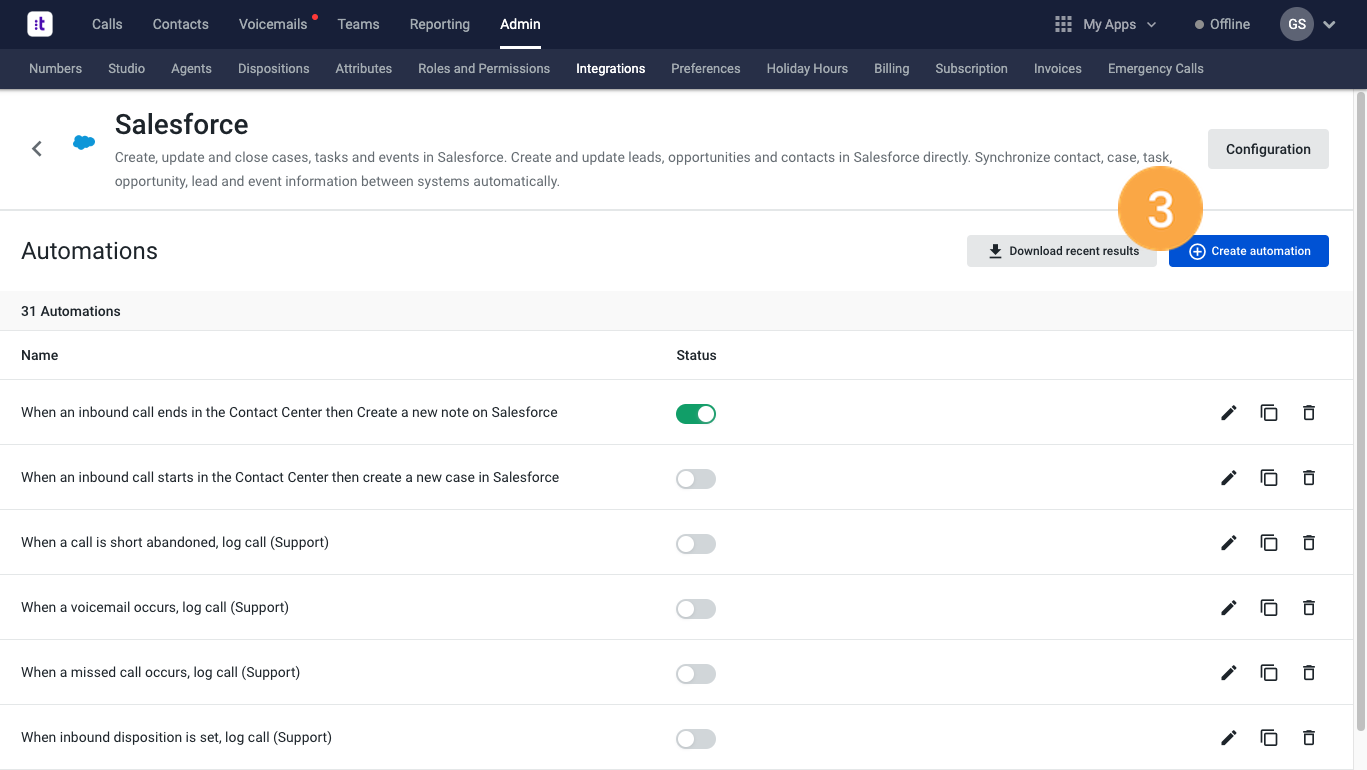Go back using the left chevron arrow
The height and width of the screenshot is (770, 1367).
37,149
